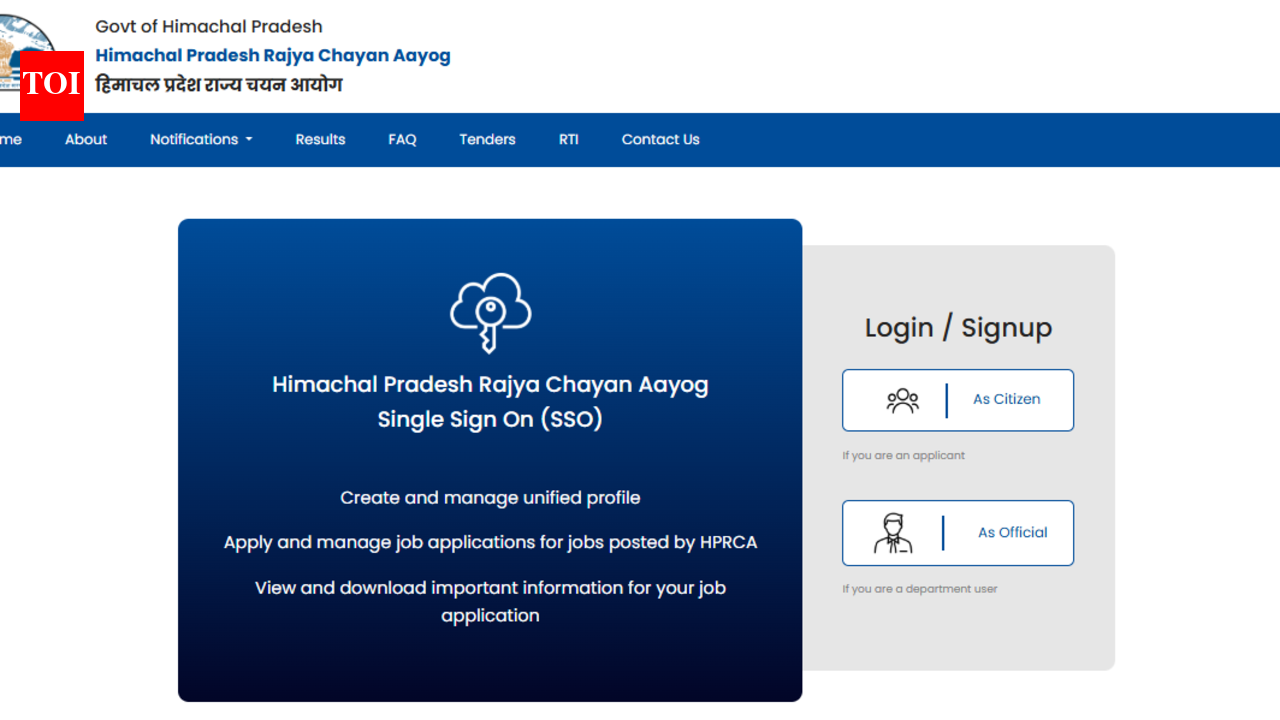1280x720 pixels.
Task: Log in As Citizen
Action: (1006, 399)
